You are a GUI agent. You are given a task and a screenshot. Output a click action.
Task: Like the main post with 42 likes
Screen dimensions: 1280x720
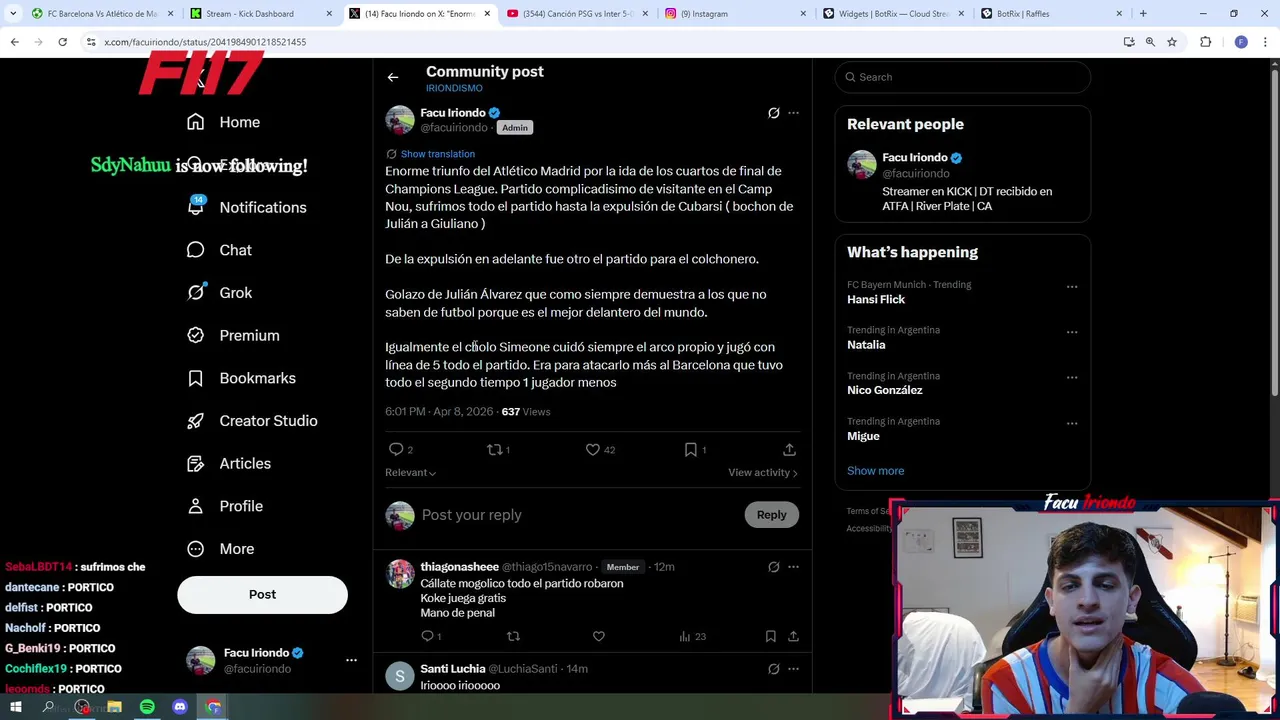click(x=593, y=450)
